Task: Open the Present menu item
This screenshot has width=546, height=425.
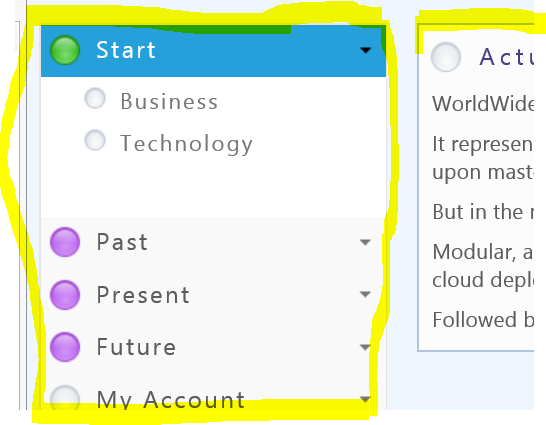Action: (213, 295)
